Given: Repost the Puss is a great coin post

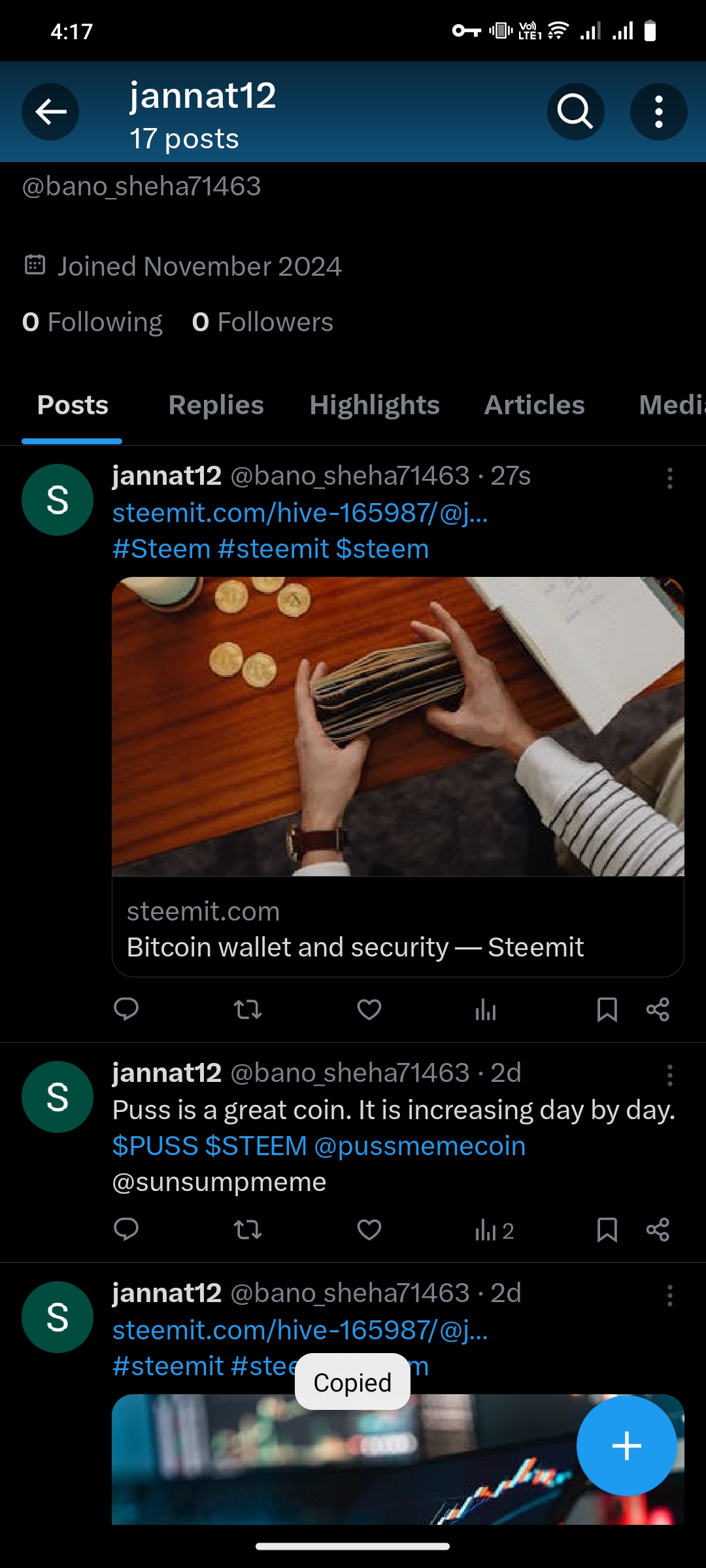Looking at the screenshot, I should coord(248,1230).
